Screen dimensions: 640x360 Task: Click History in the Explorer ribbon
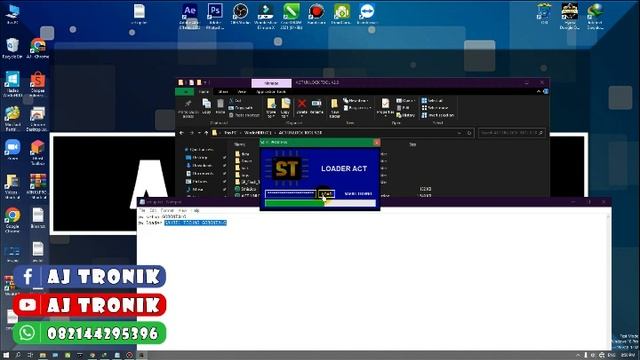click(406, 116)
